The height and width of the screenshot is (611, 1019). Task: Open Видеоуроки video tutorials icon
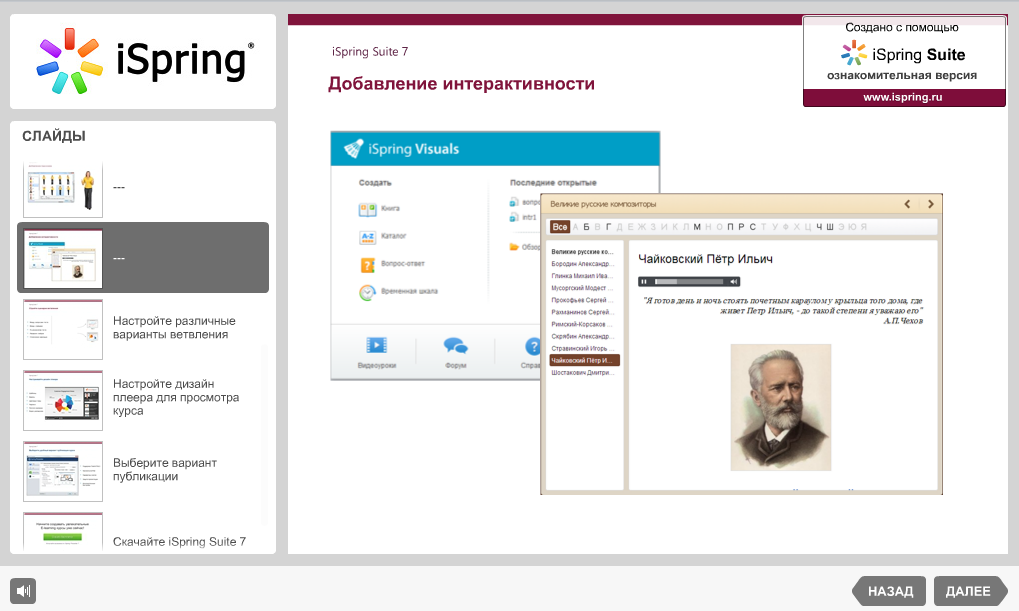(x=376, y=345)
